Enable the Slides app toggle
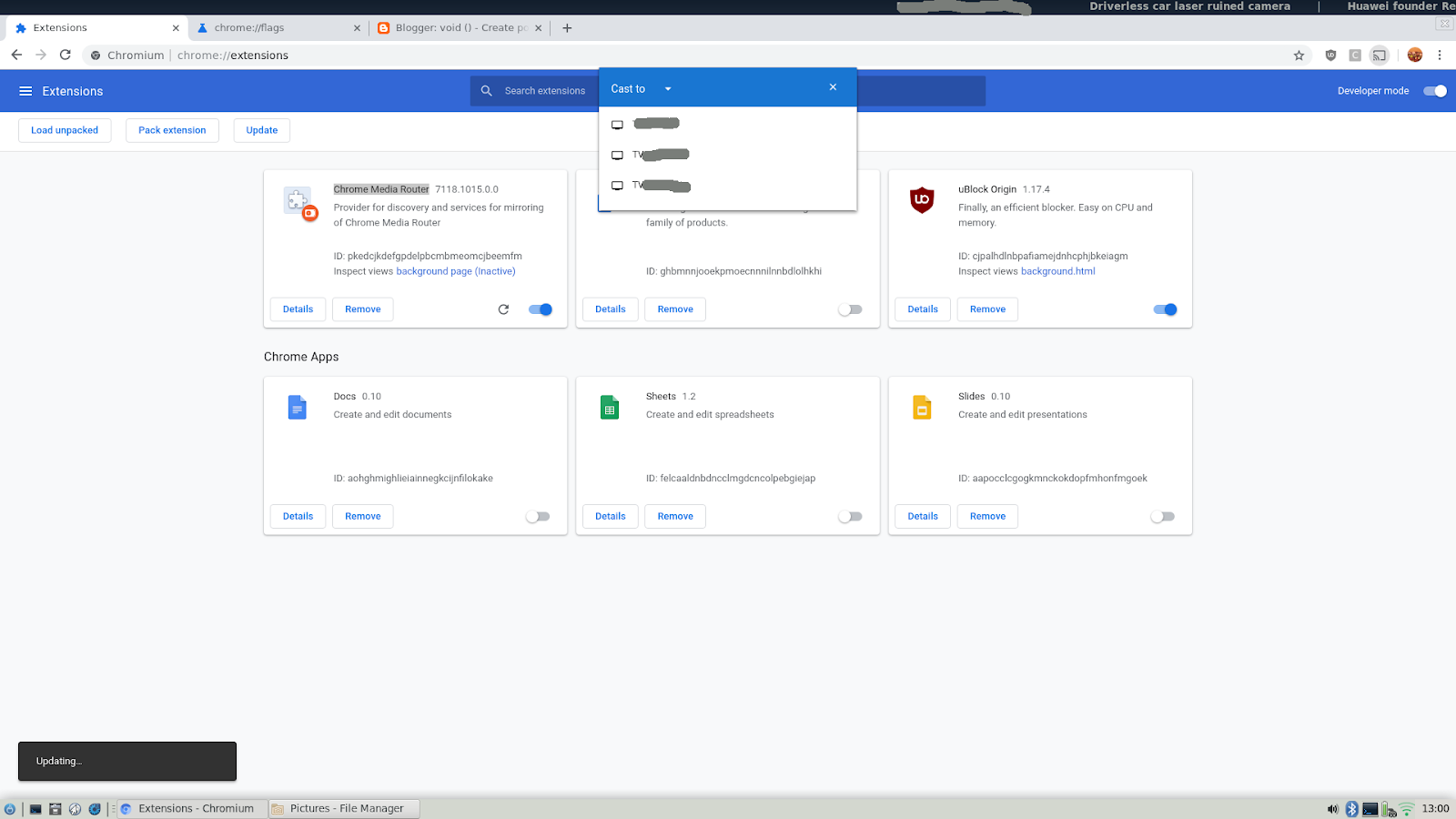Image resolution: width=1456 pixels, height=819 pixels. click(x=1162, y=517)
